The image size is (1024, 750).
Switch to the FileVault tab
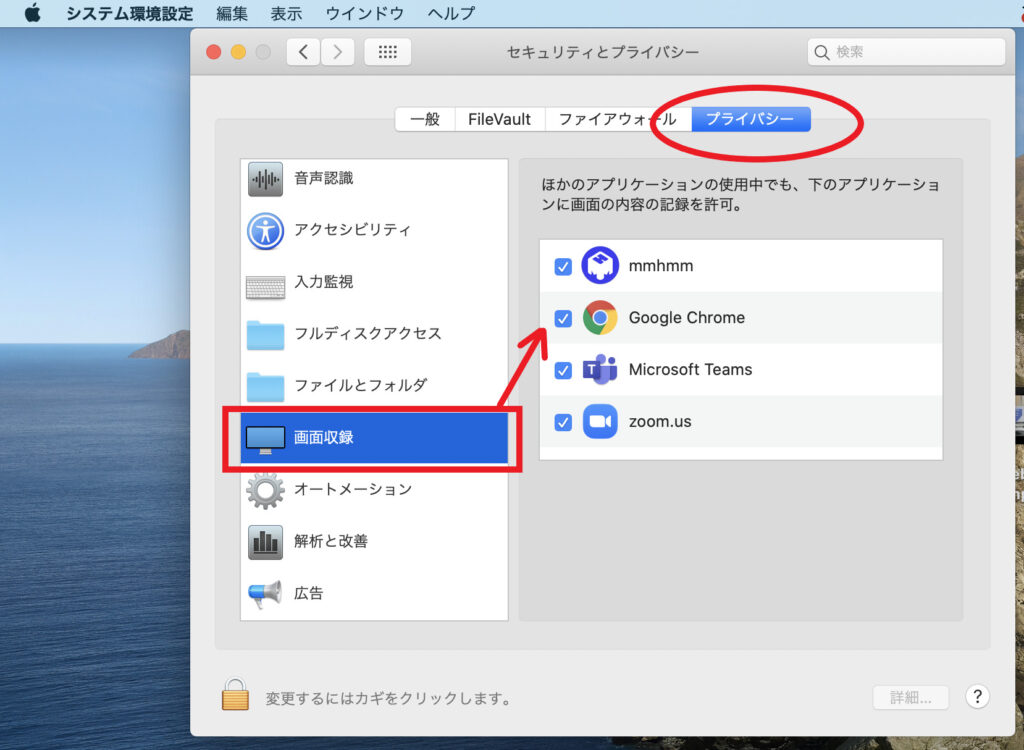tap(499, 119)
